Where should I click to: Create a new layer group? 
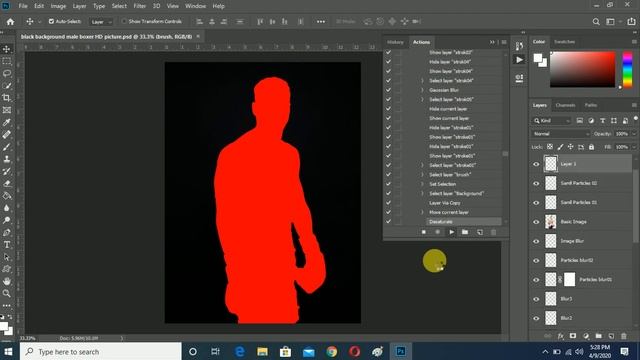point(598,336)
